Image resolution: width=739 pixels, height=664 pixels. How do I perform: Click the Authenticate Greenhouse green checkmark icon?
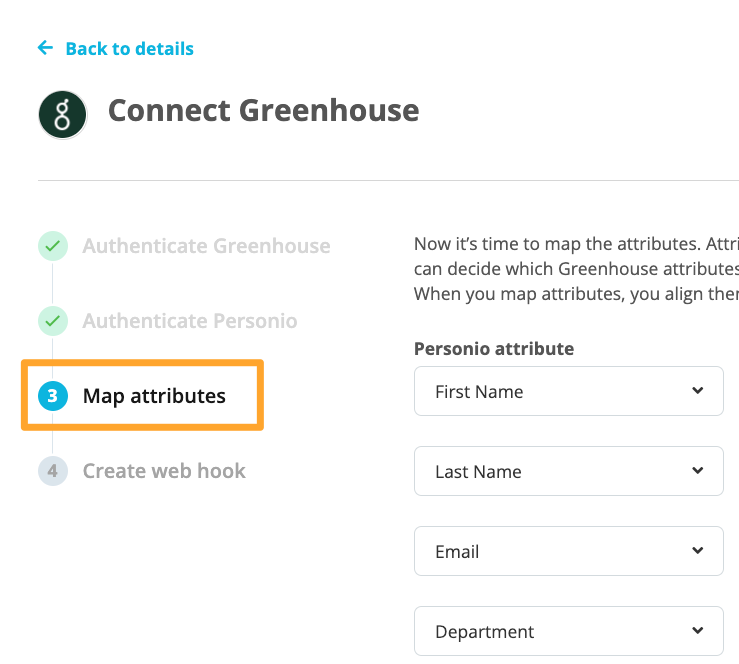[53, 246]
